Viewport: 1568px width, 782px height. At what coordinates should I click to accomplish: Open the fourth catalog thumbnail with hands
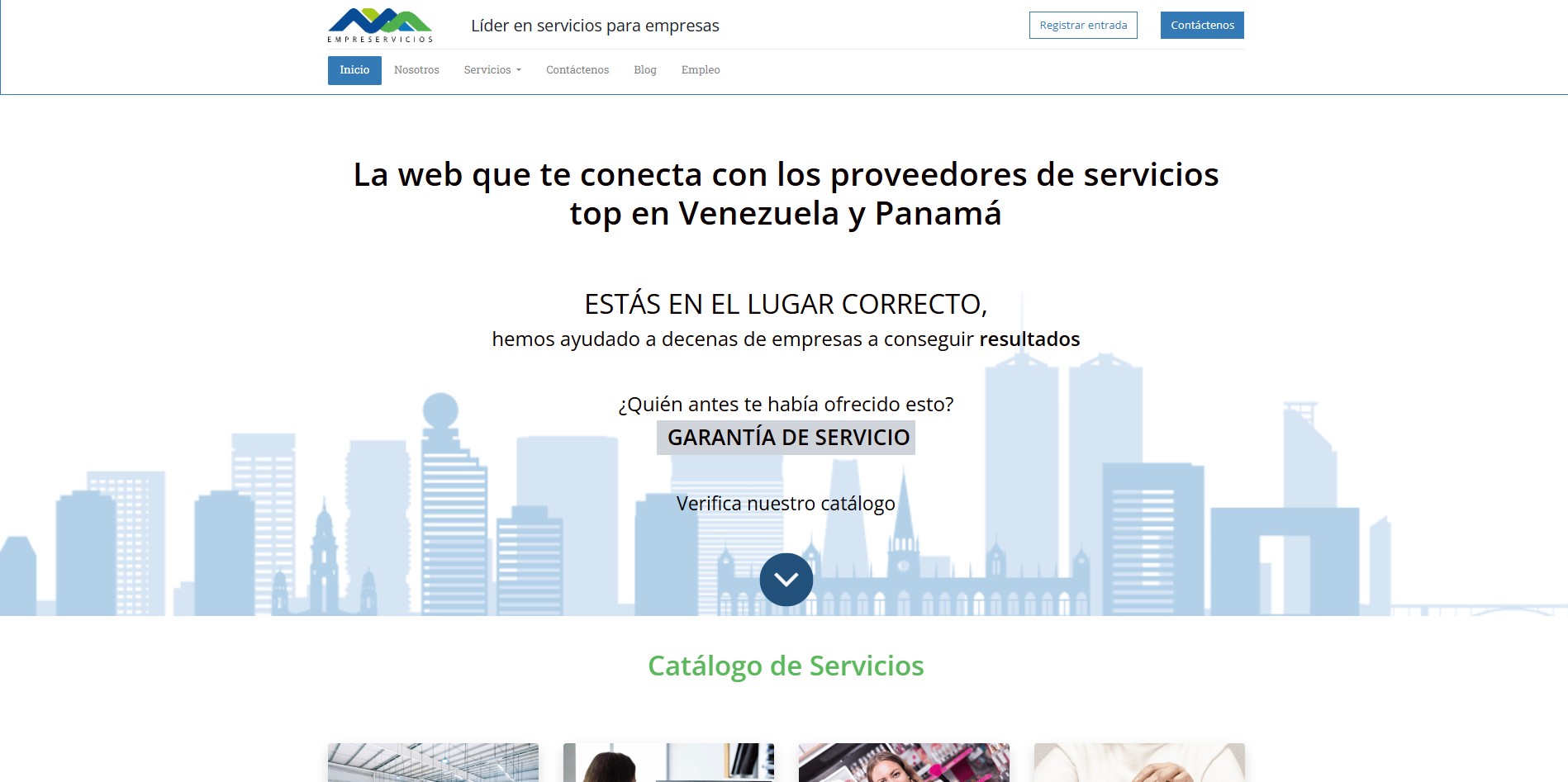click(1139, 762)
